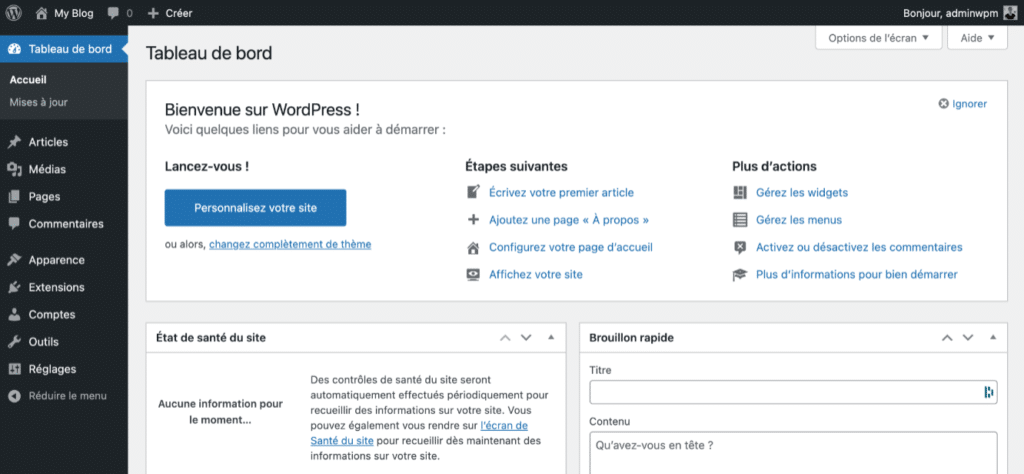Move État de santé du site panel down
Viewport: 1024px width, 474px height.
[526, 338]
